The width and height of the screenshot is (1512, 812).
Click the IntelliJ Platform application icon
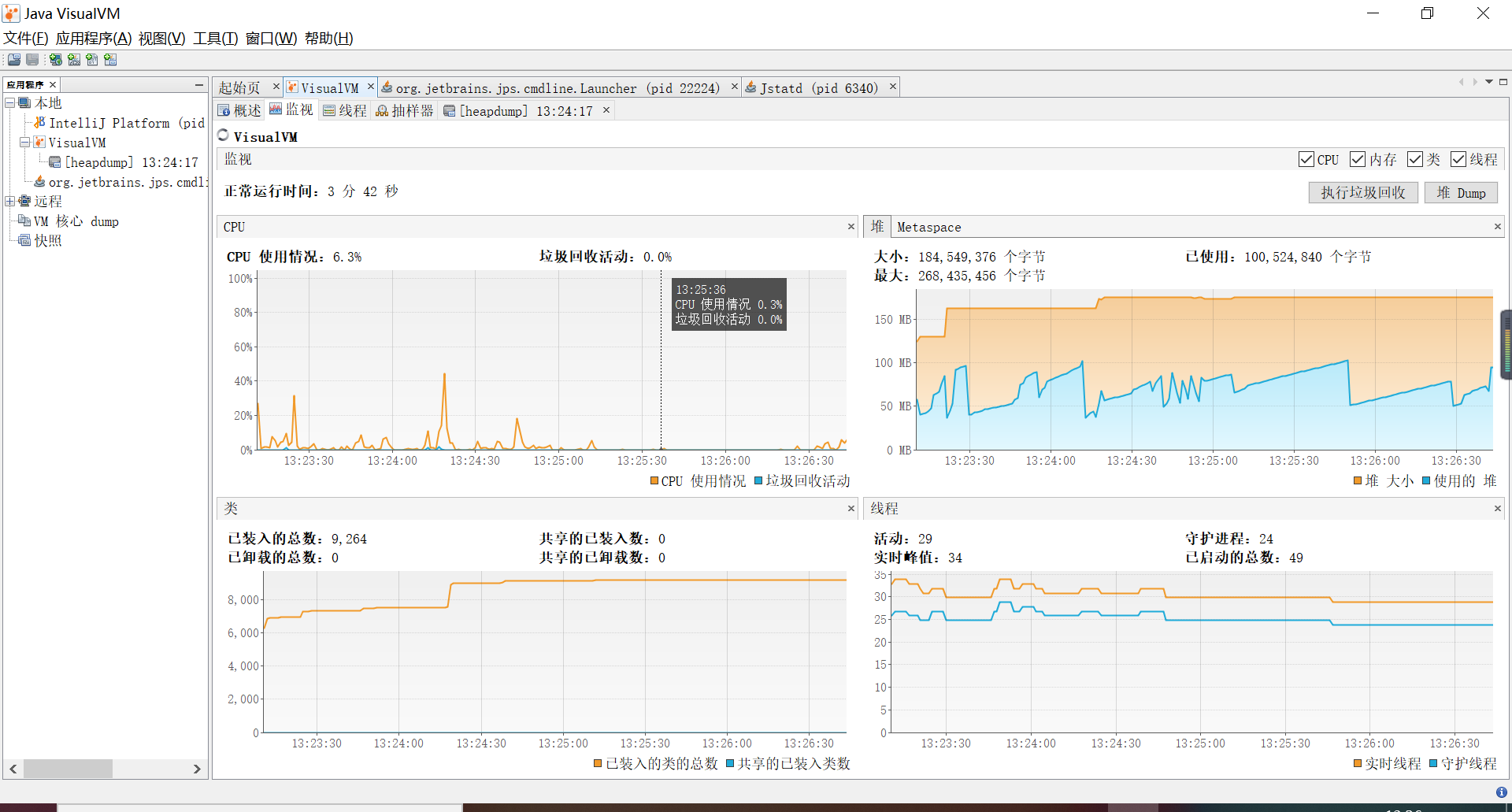[x=39, y=123]
